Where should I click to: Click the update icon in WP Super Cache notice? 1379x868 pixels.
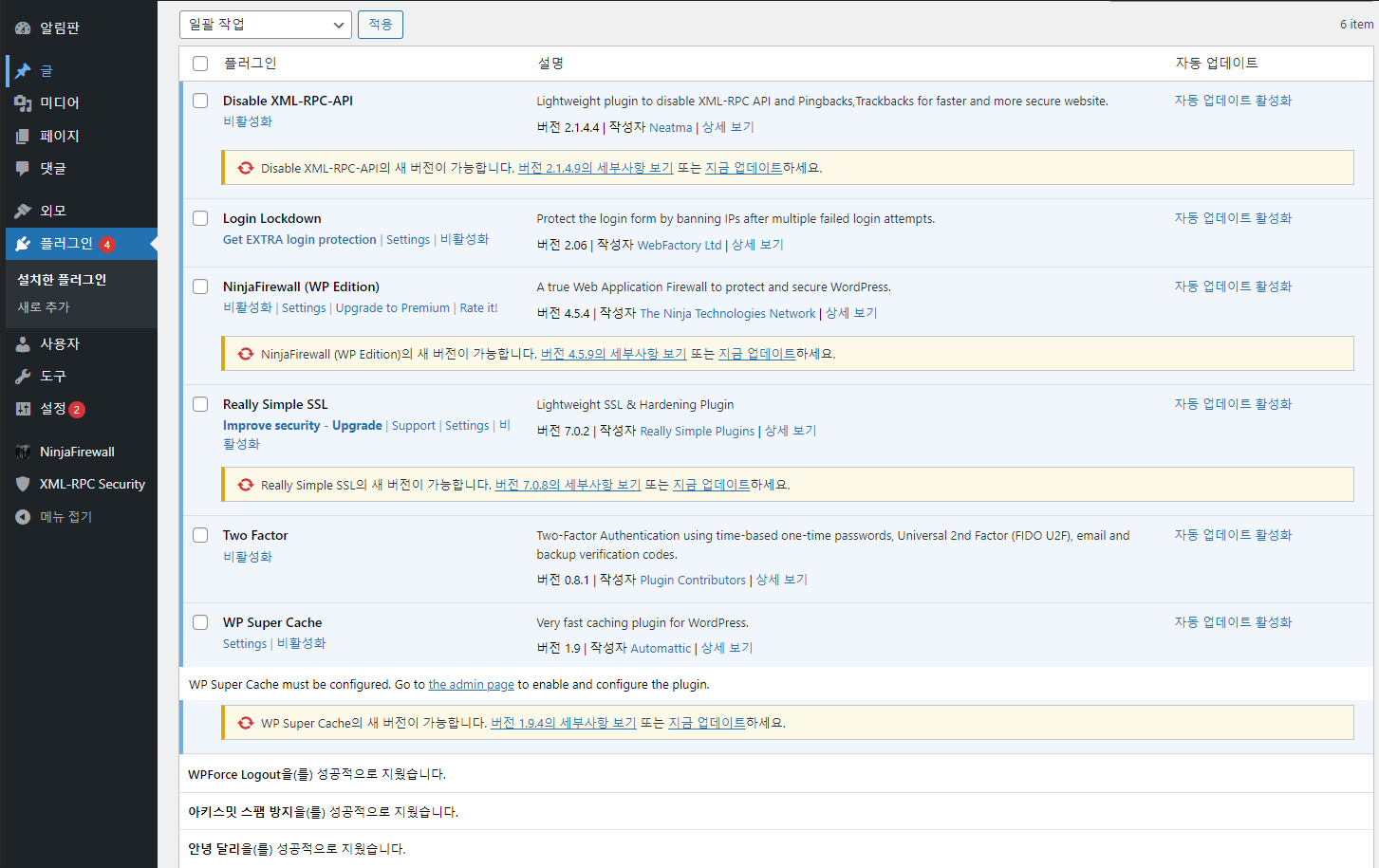(x=246, y=723)
